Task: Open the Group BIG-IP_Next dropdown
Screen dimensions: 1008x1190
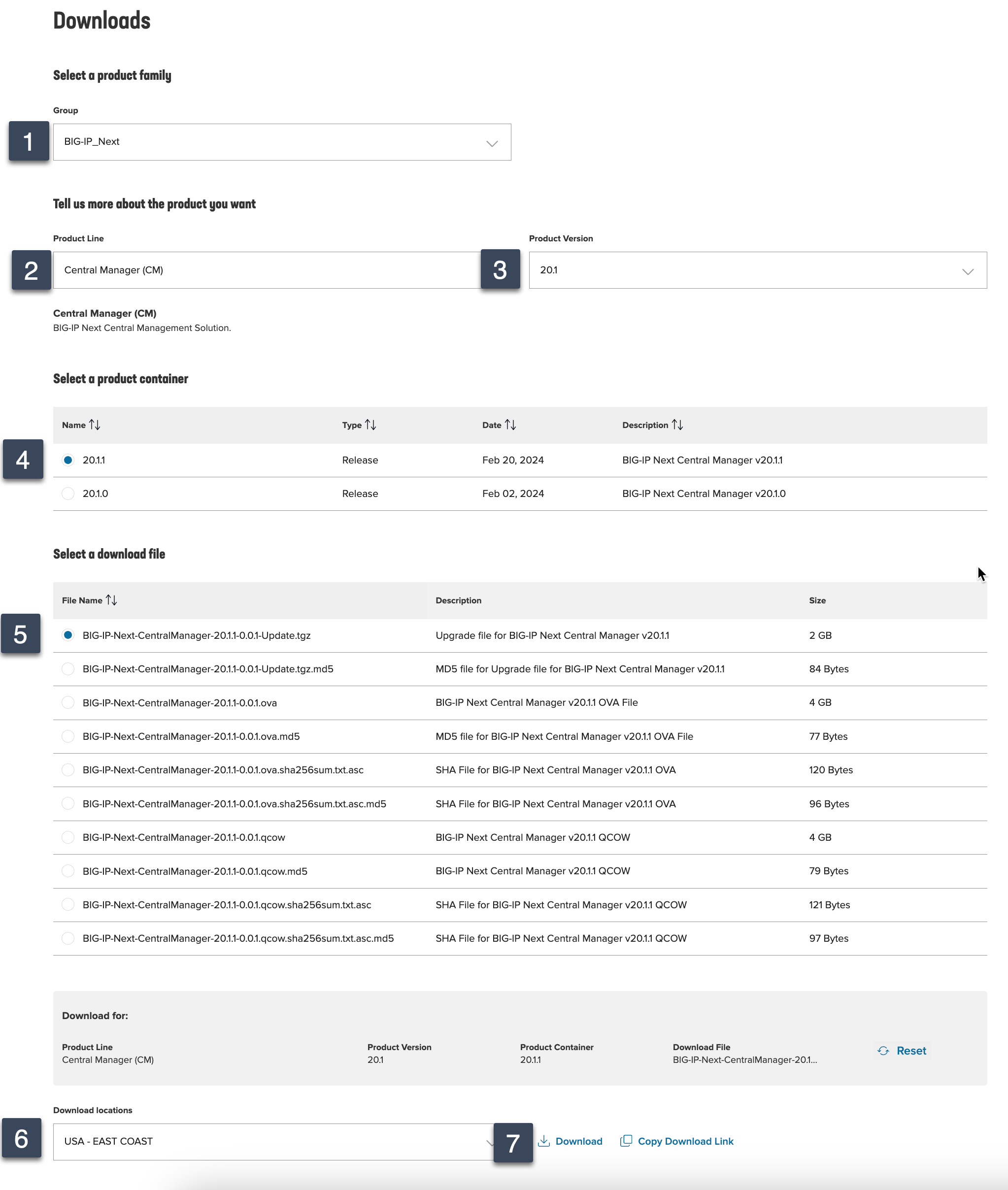Action: coord(282,142)
